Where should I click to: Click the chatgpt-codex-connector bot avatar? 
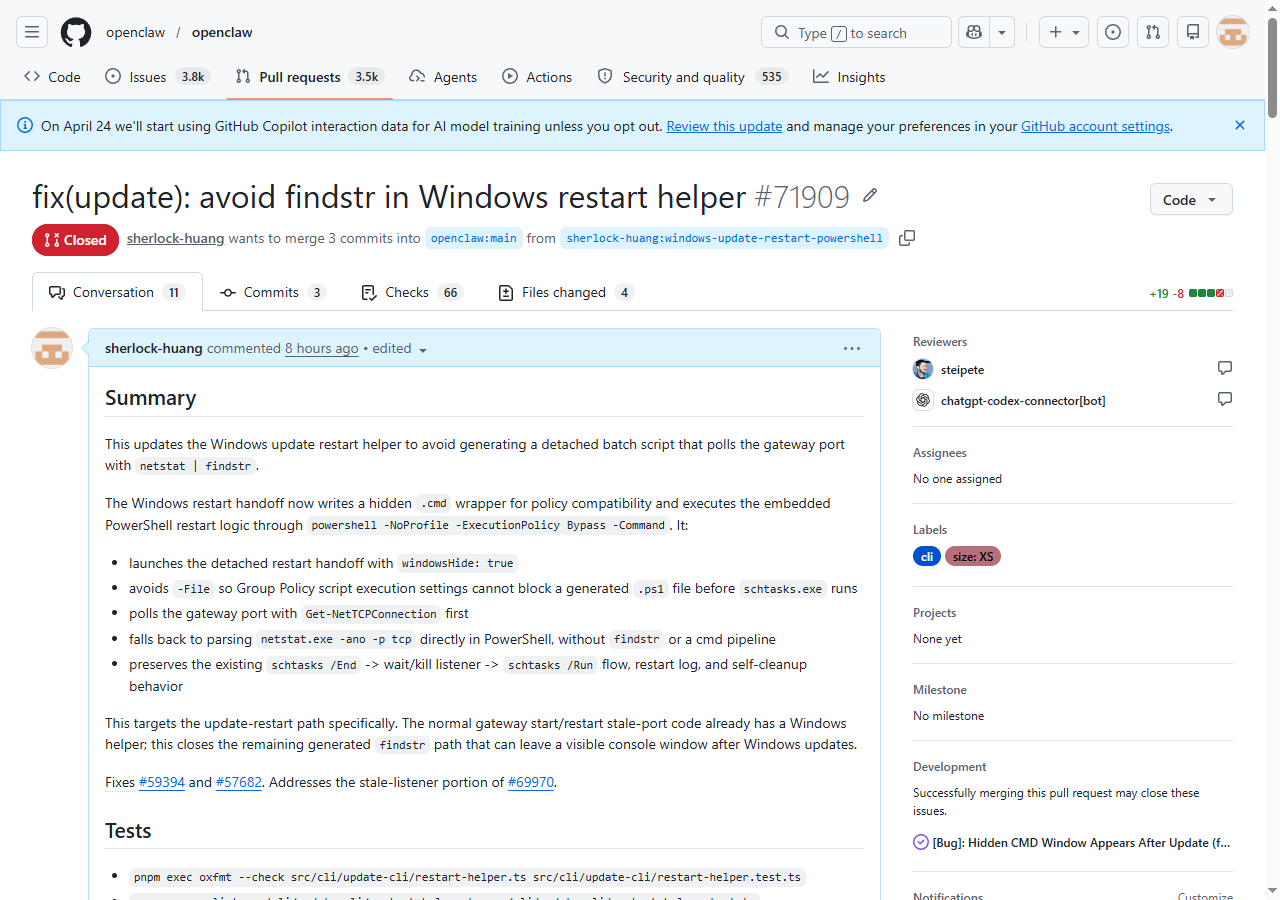[923, 400]
